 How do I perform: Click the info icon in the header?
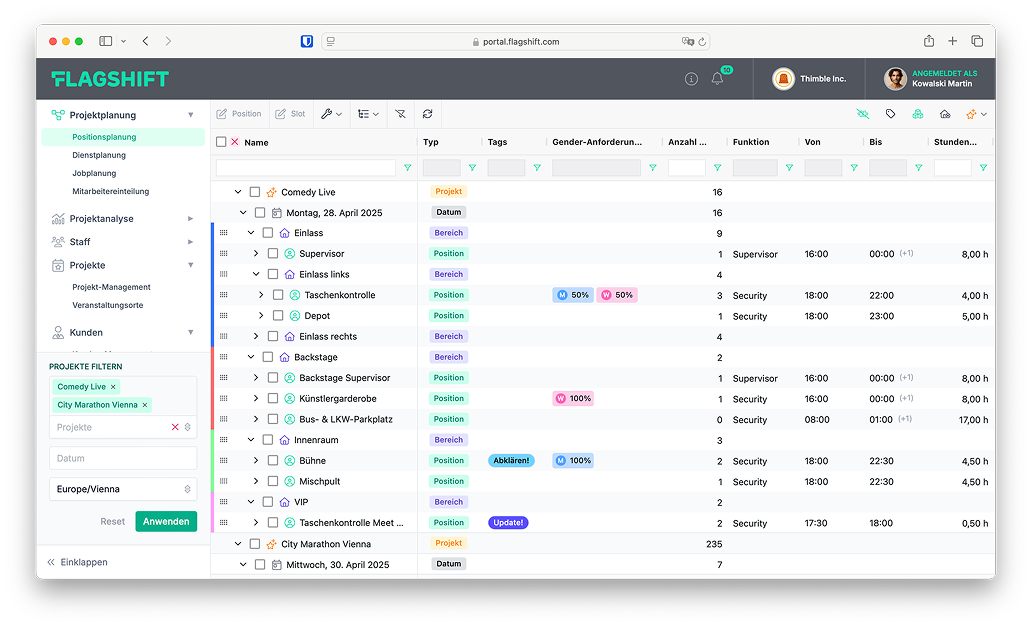691,79
